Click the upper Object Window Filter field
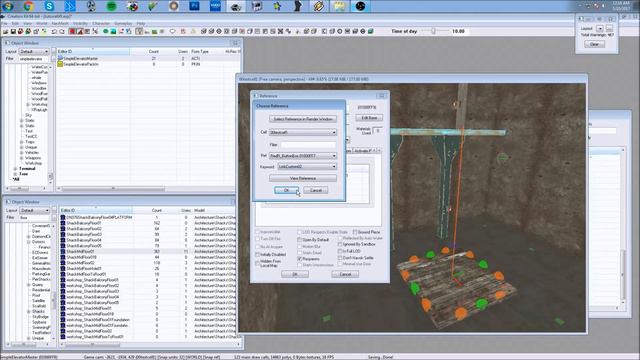 pos(33,59)
